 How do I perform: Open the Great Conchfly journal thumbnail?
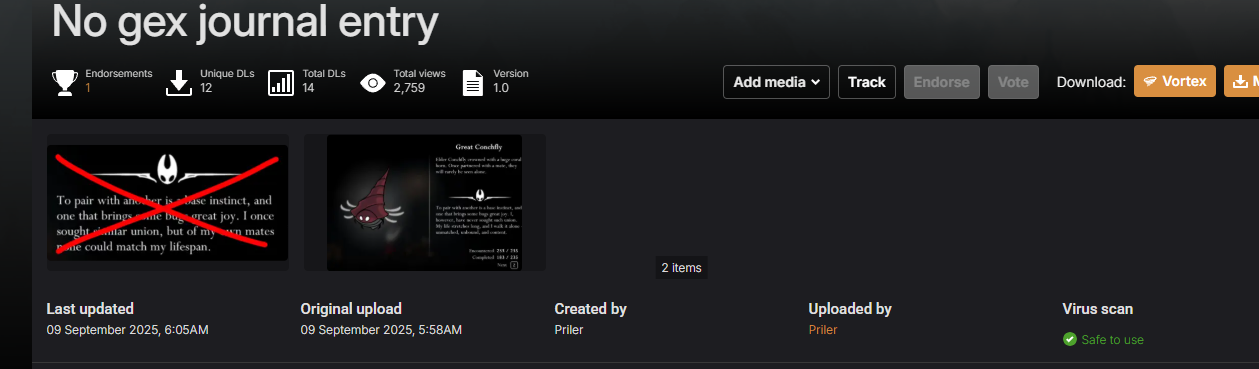[425, 203]
